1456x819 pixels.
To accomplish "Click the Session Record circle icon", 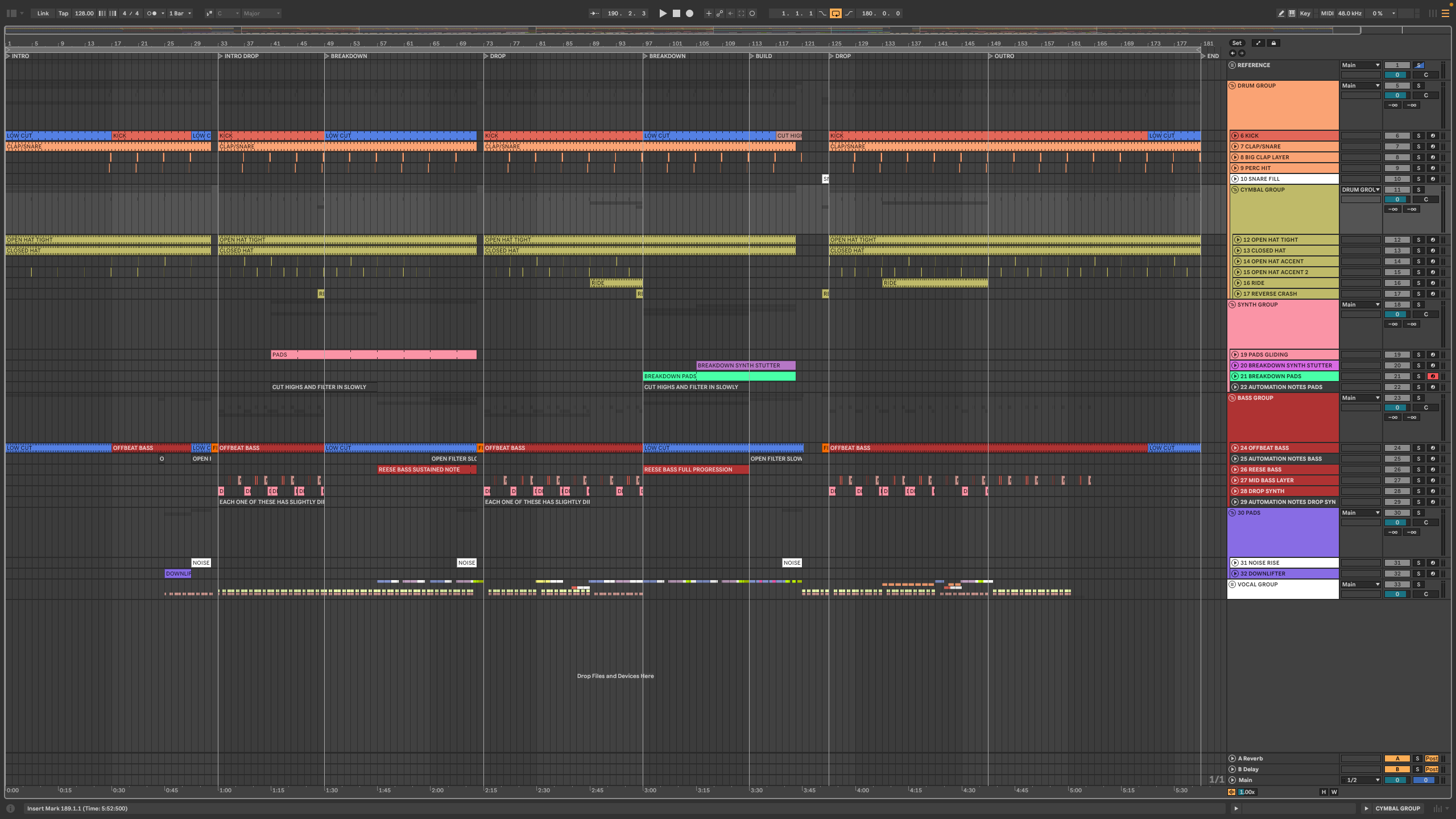I will point(752,13).
